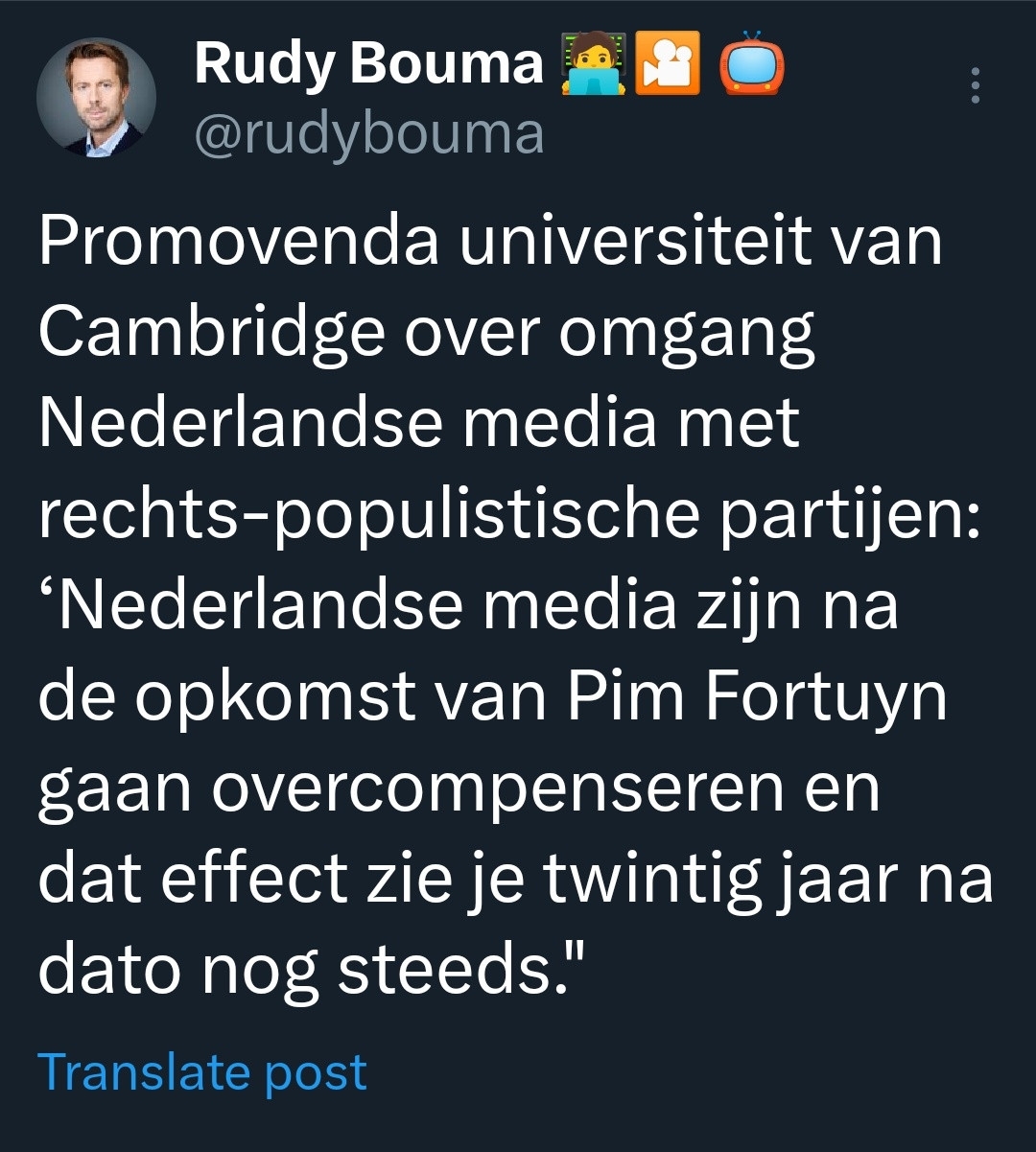Click the technologist laptop emoji
This screenshot has height=1152, width=1036.
pyautogui.click(x=593, y=64)
